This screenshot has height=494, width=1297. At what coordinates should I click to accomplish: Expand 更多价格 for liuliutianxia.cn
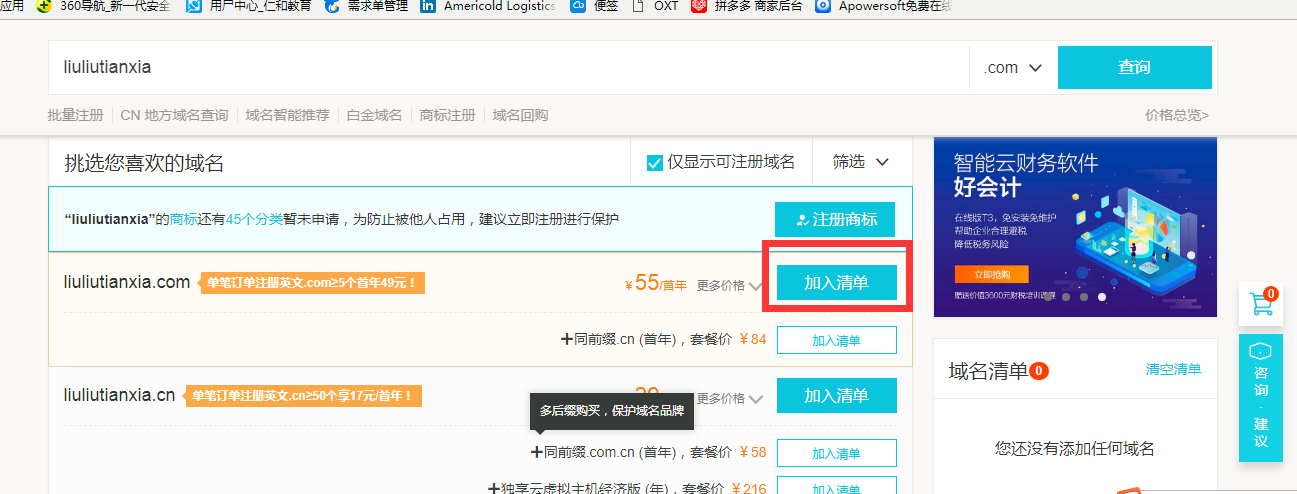click(730, 398)
